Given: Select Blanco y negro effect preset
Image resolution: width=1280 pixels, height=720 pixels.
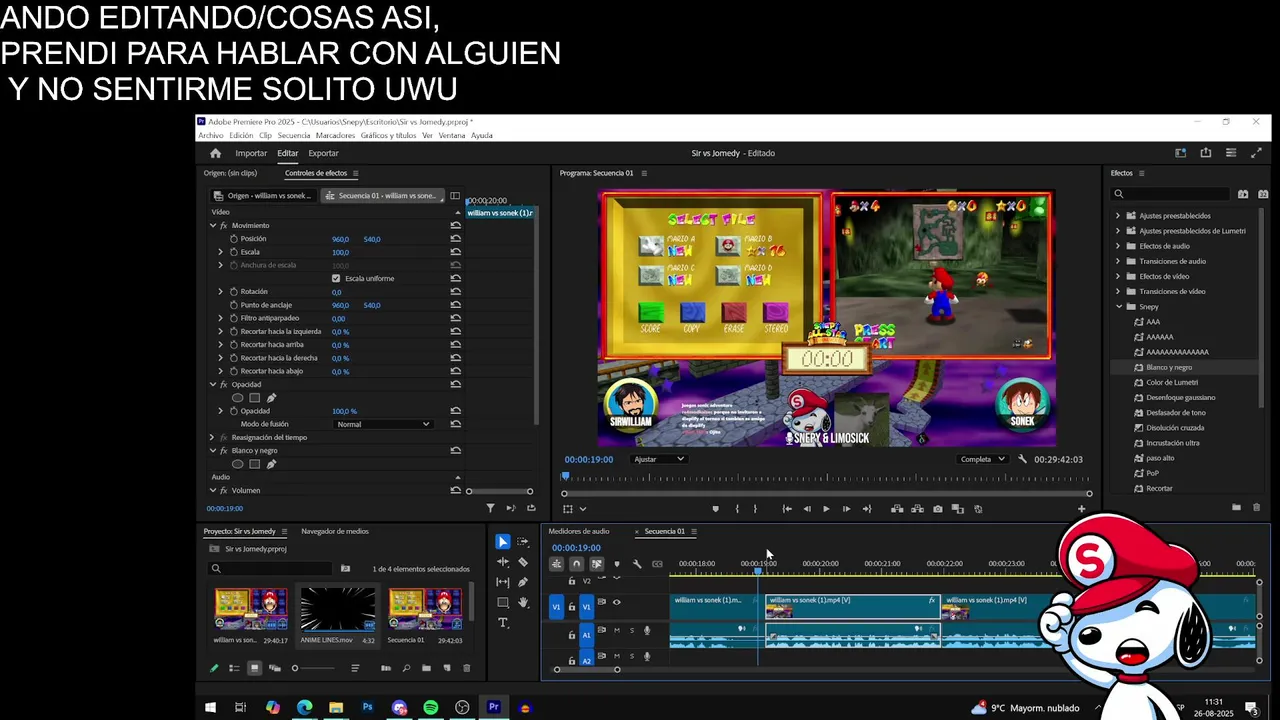Looking at the screenshot, I should [1169, 367].
